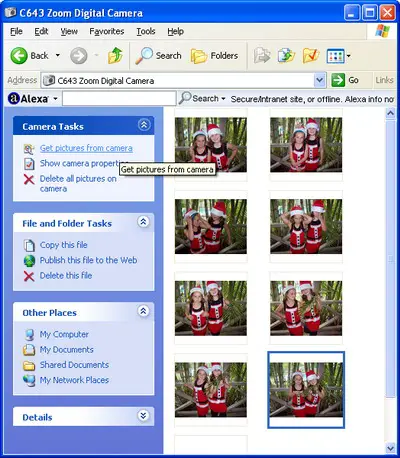This screenshot has width=400, height=458.
Task: Click the camera icon in the title bar
Action: [x=10, y=13]
